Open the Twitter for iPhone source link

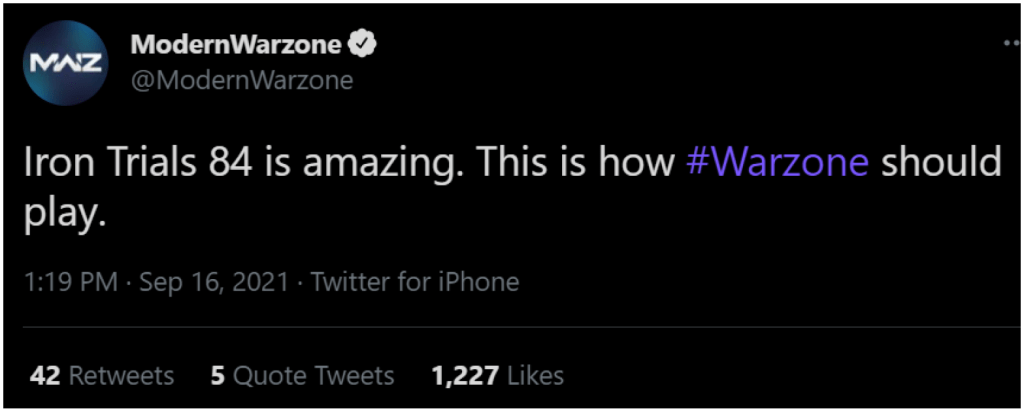415,282
